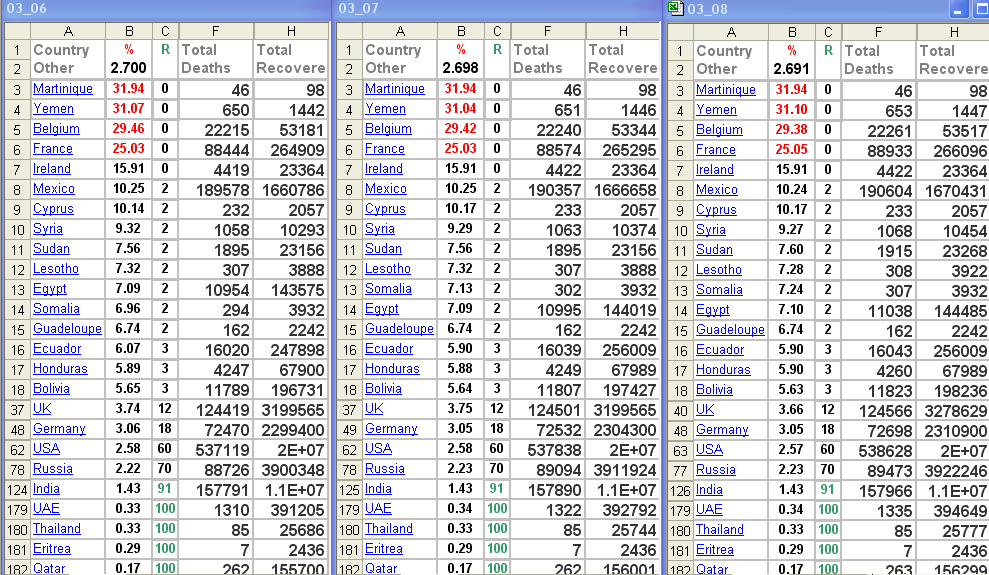Select deaths cell 537838 in window 03_07
This screenshot has width=989, height=575.
(548, 449)
